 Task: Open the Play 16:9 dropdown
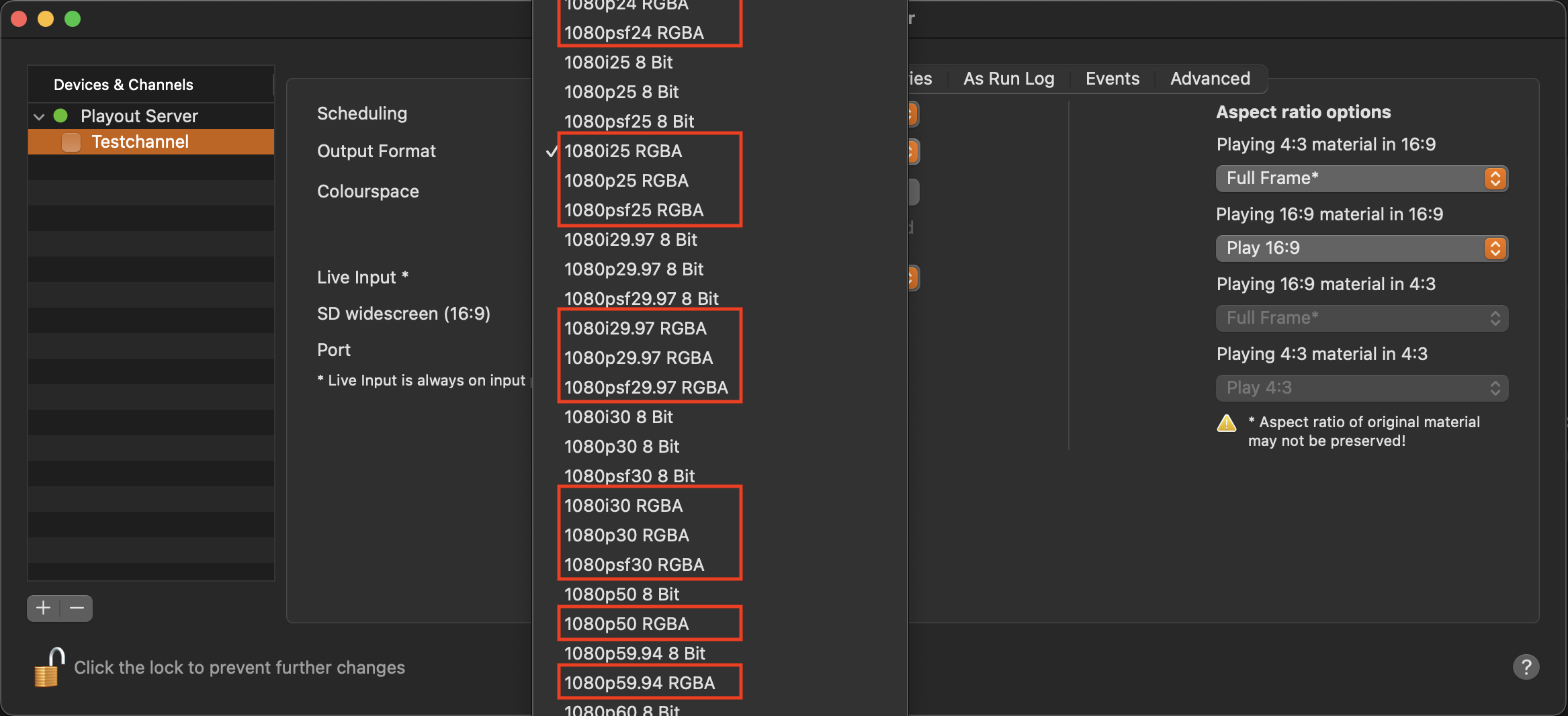coord(1362,248)
